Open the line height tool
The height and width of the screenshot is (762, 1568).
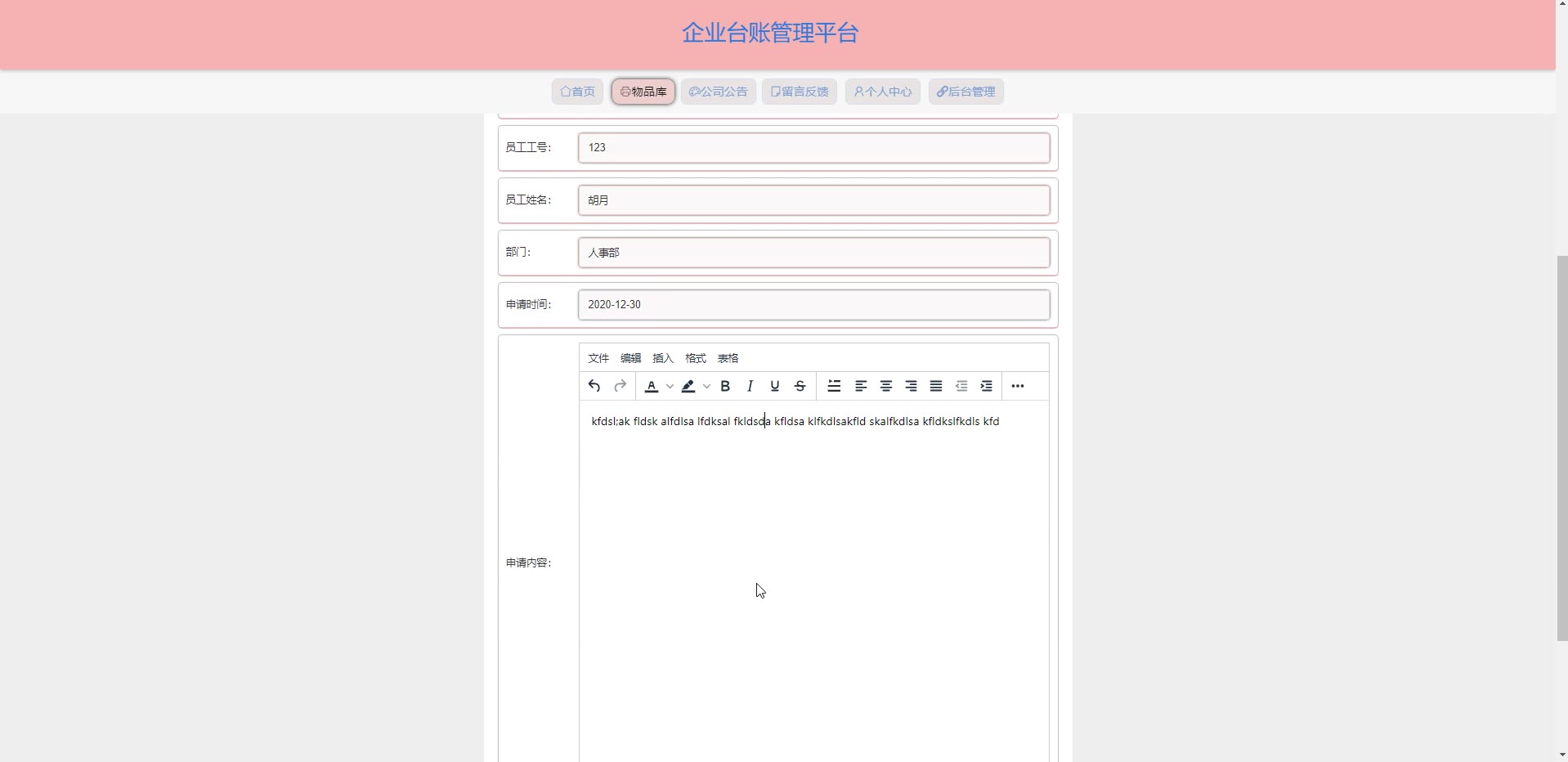click(834, 386)
